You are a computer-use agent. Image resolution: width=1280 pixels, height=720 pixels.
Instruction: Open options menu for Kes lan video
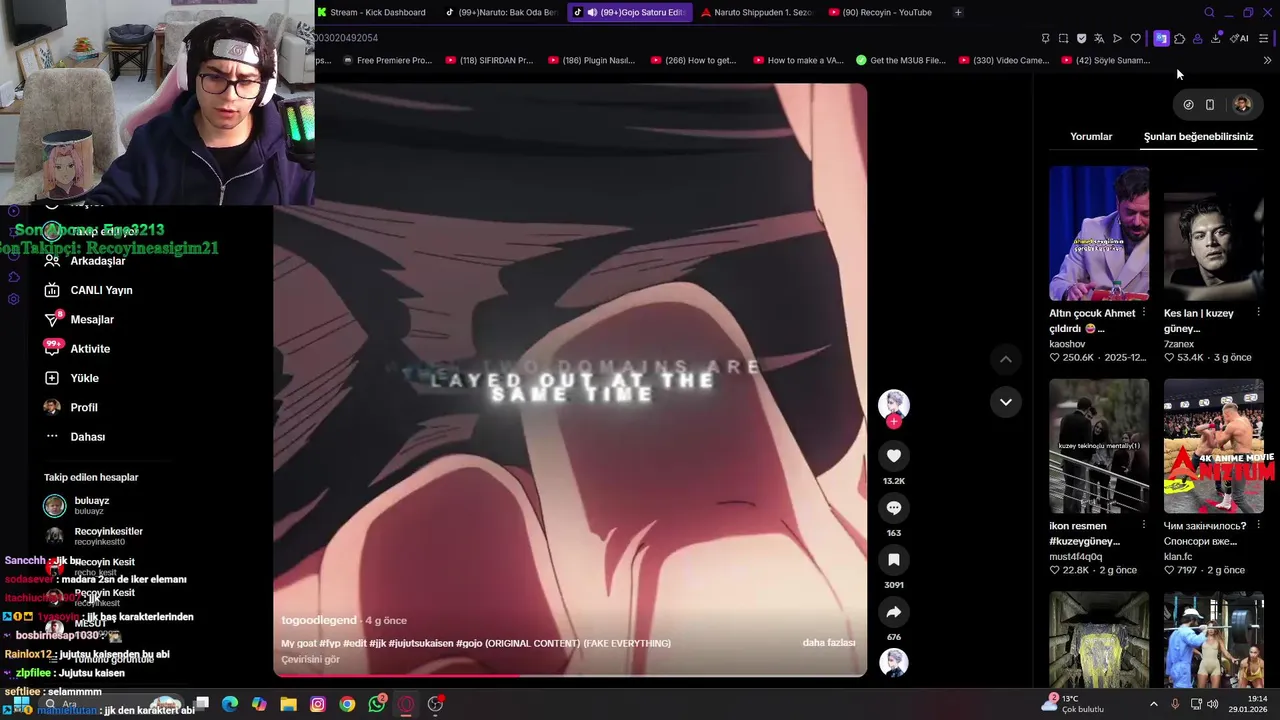[1258, 313]
